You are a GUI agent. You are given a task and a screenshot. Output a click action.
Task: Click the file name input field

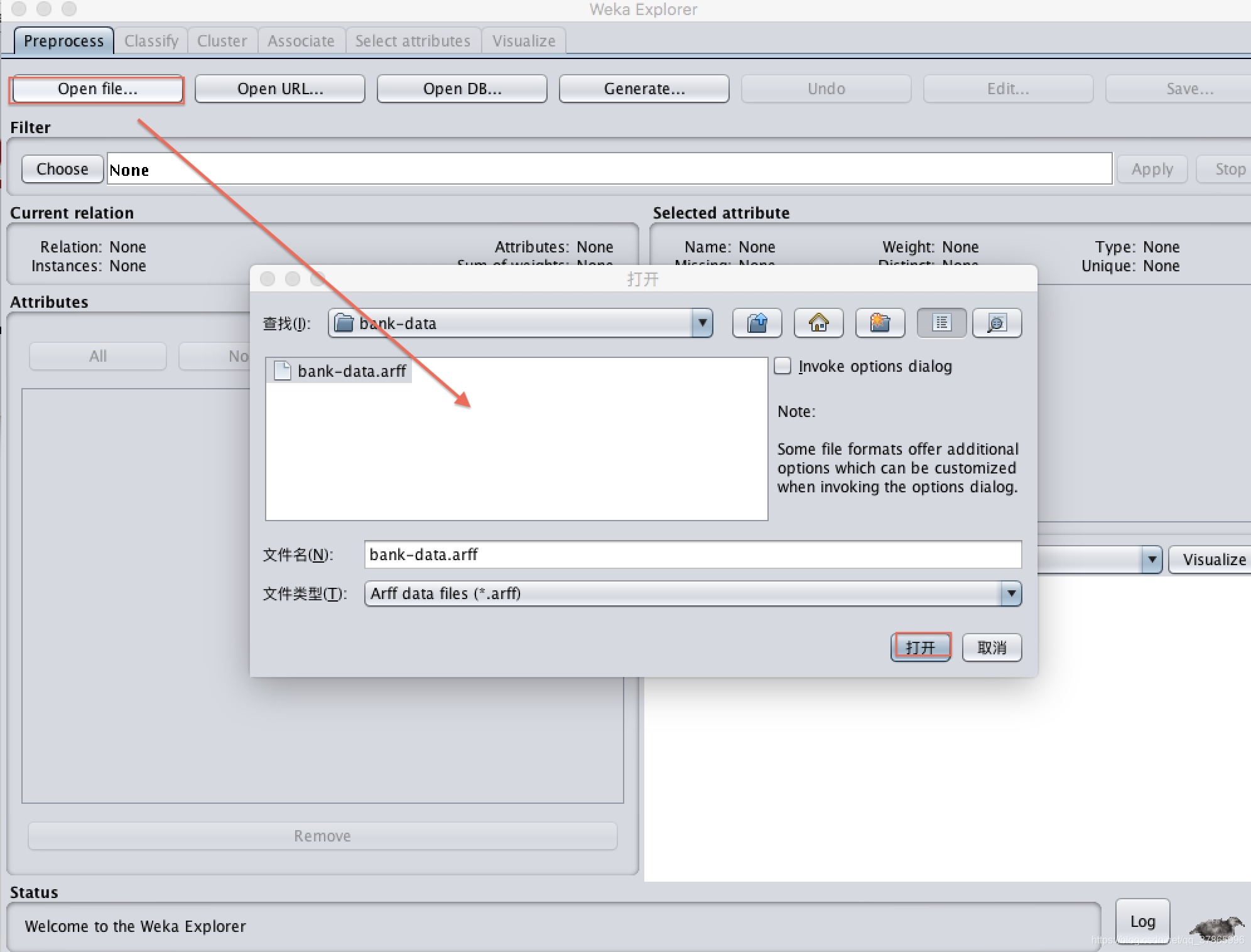coord(692,554)
